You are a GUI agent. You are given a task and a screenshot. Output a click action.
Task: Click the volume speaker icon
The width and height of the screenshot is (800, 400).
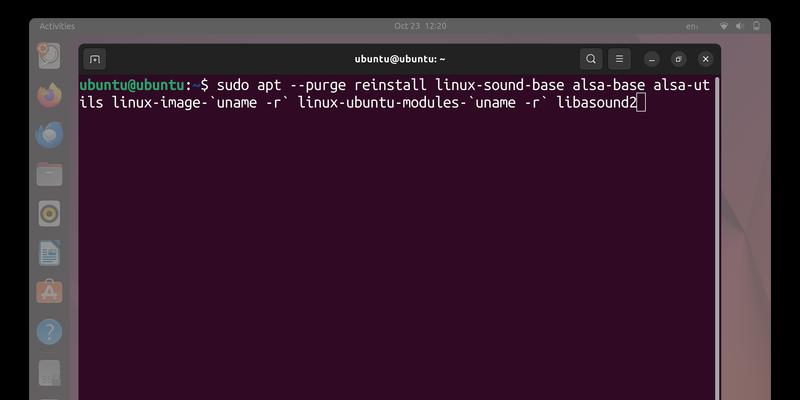tap(740, 26)
